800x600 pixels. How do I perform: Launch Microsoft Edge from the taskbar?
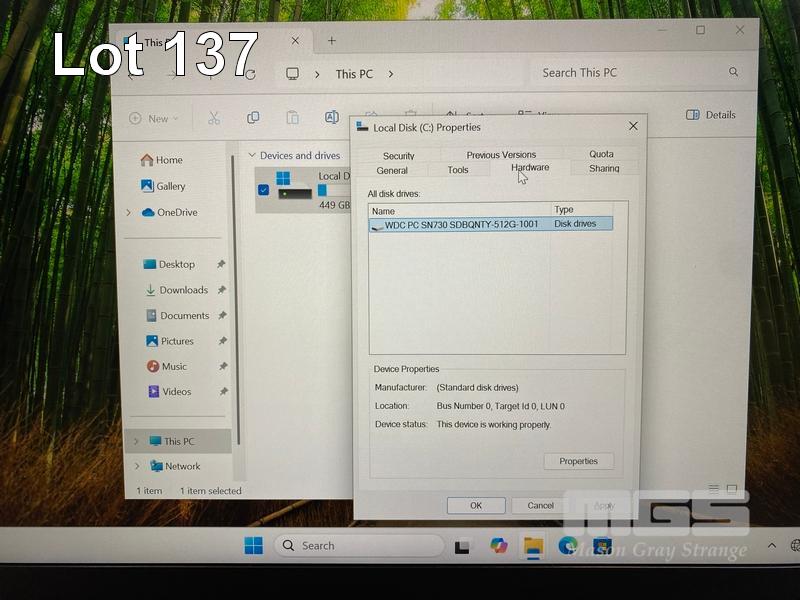click(x=567, y=546)
